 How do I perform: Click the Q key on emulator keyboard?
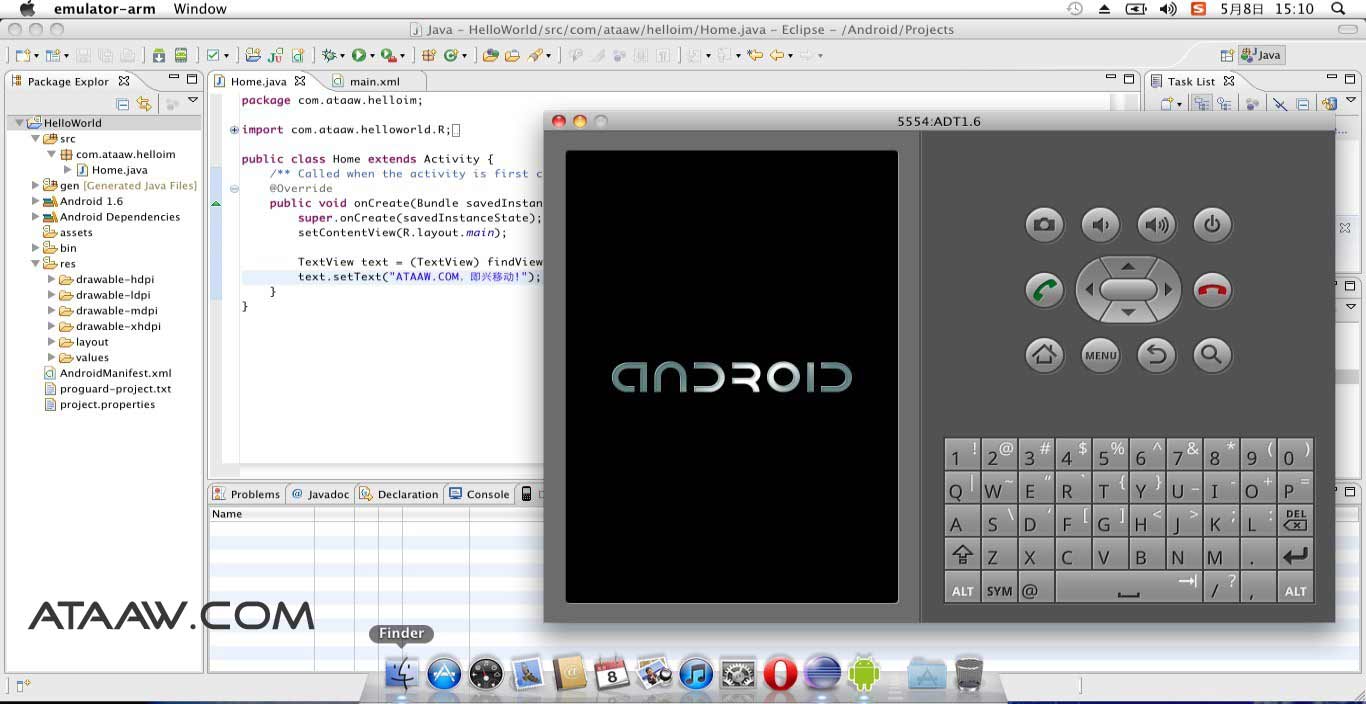962,487
